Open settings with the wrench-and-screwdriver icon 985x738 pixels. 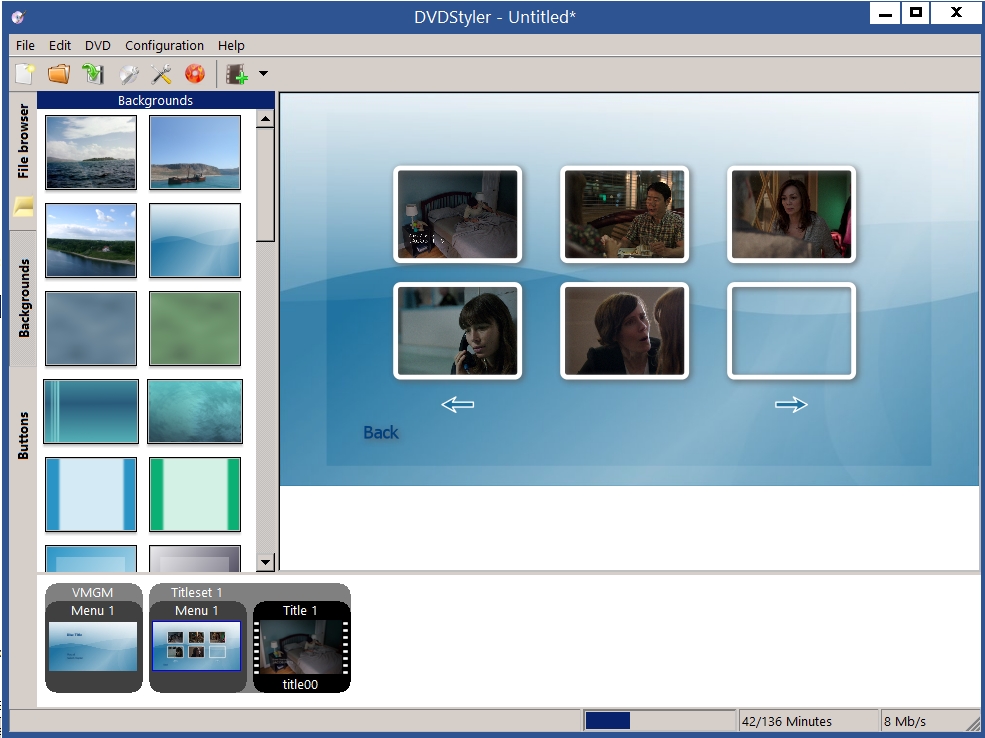click(x=161, y=74)
